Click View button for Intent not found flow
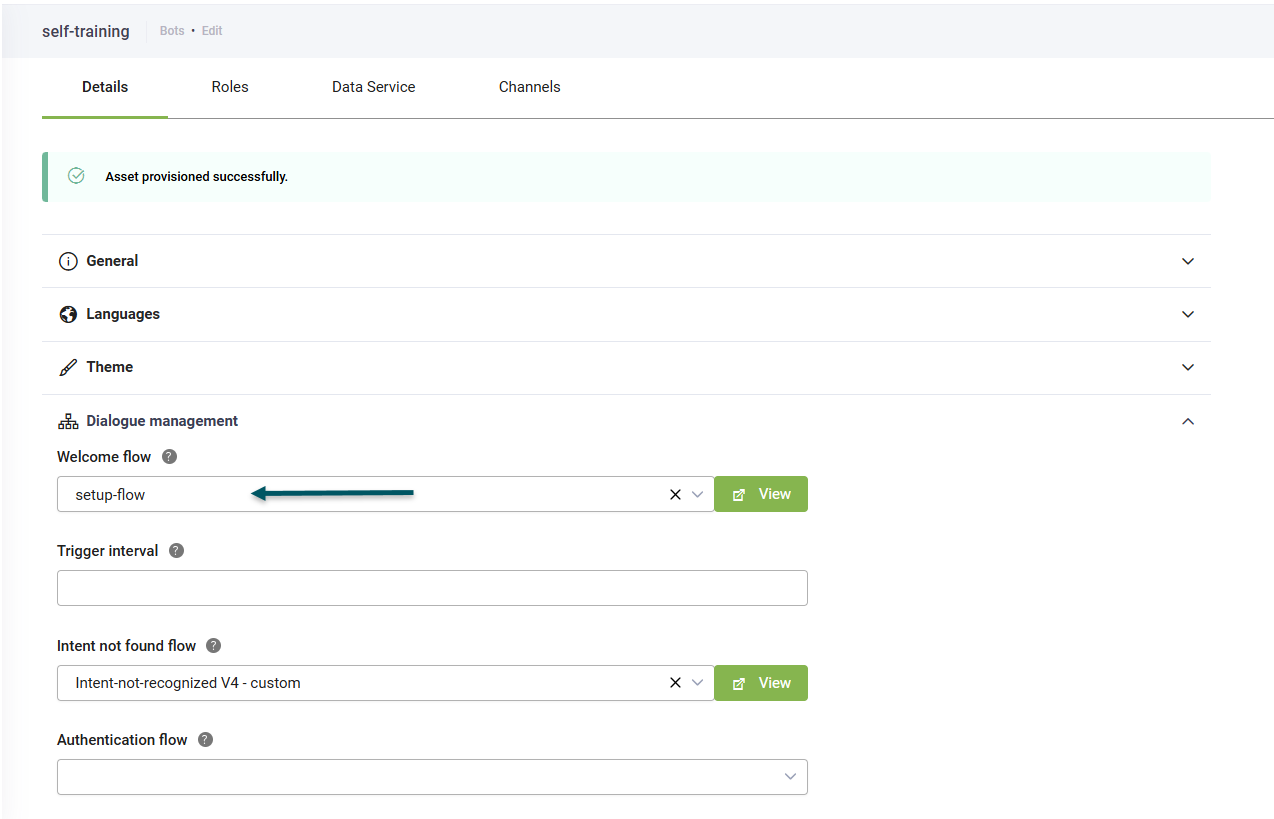The height and width of the screenshot is (819, 1274). (x=761, y=683)
